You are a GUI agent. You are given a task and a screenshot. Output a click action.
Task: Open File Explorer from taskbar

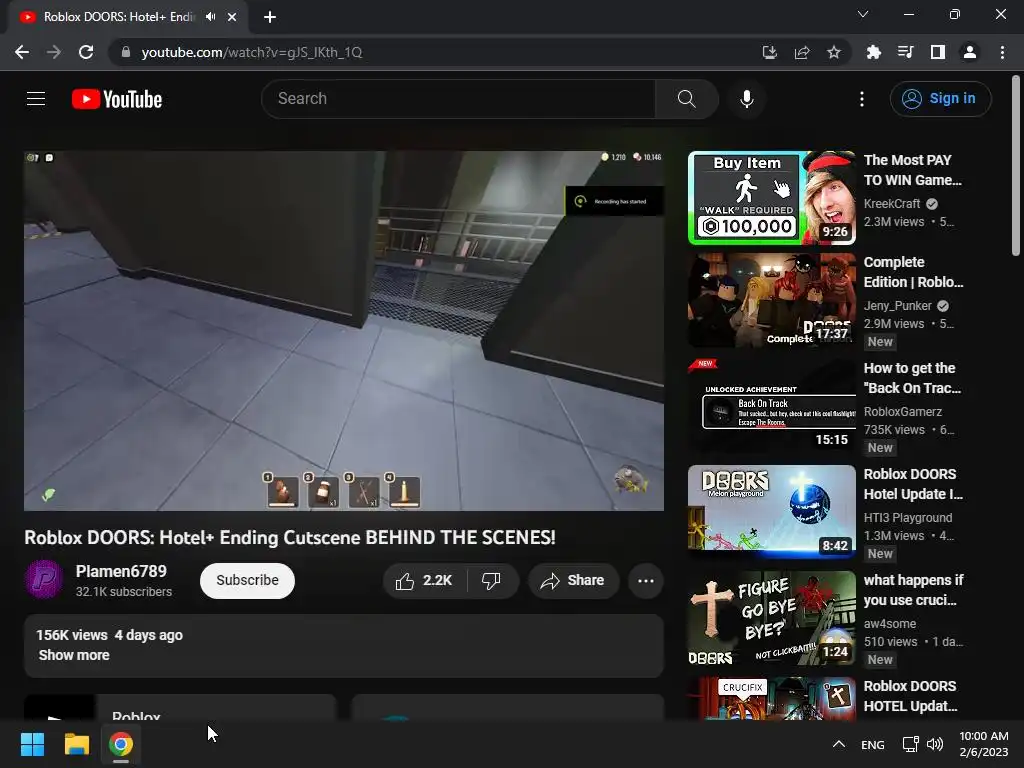pos(76,744)
